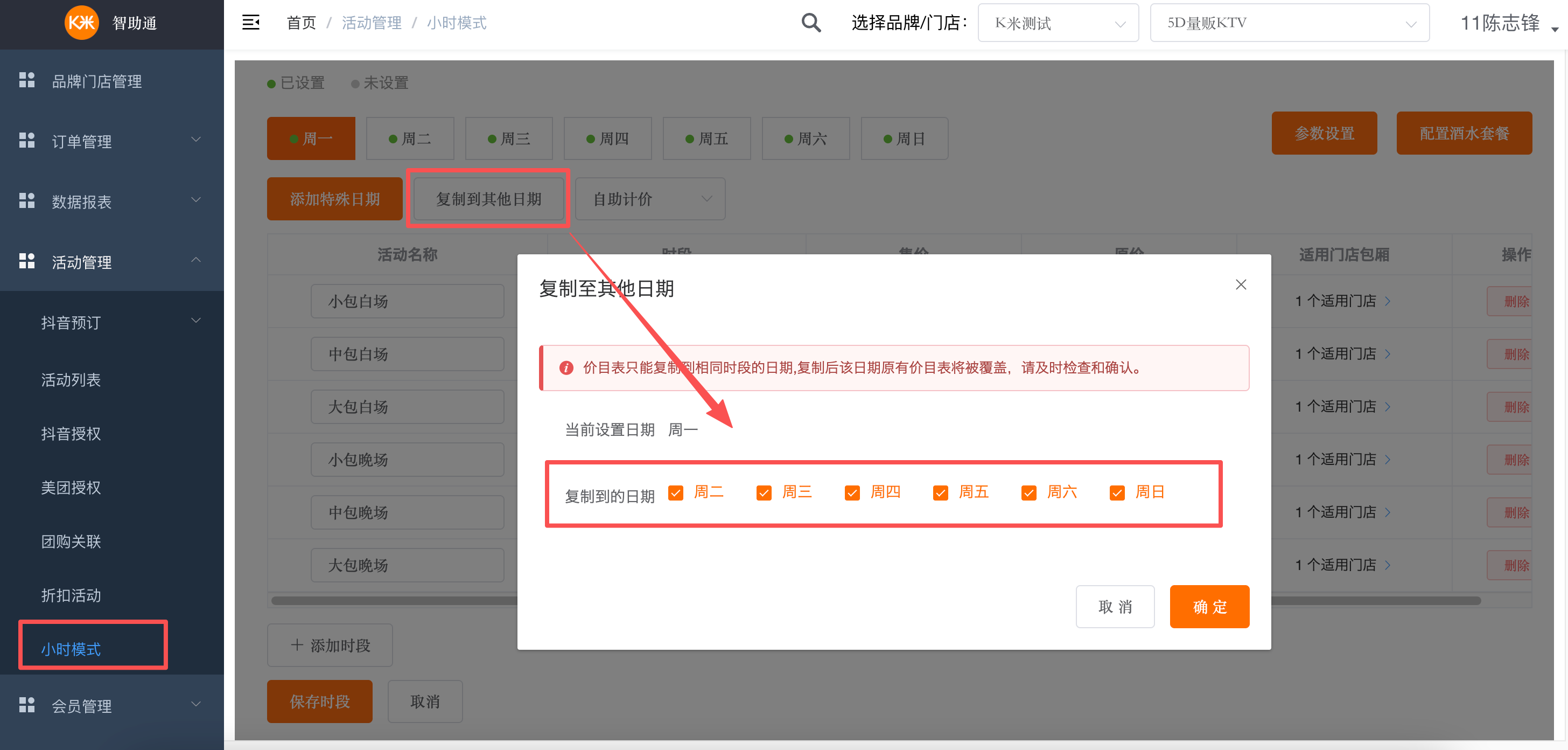Click 参数设置 button

point(1325,133)
